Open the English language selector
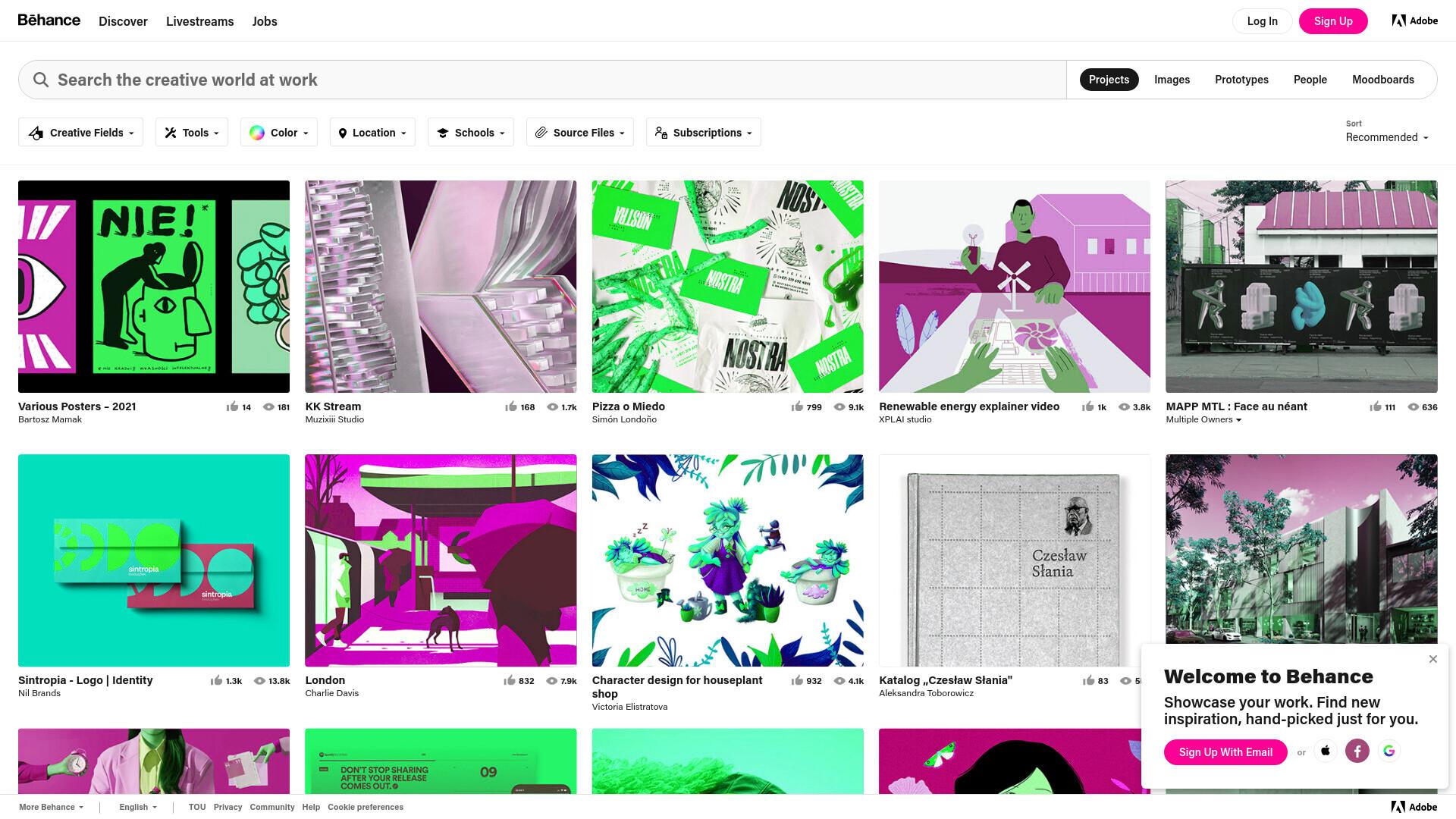Viewport: 1456px width, 819px height. [x=138, y=807]
